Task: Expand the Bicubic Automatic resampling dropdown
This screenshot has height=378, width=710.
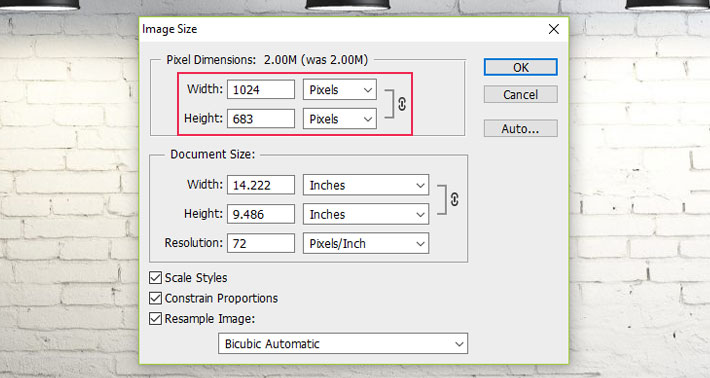Action: [343, 344]
